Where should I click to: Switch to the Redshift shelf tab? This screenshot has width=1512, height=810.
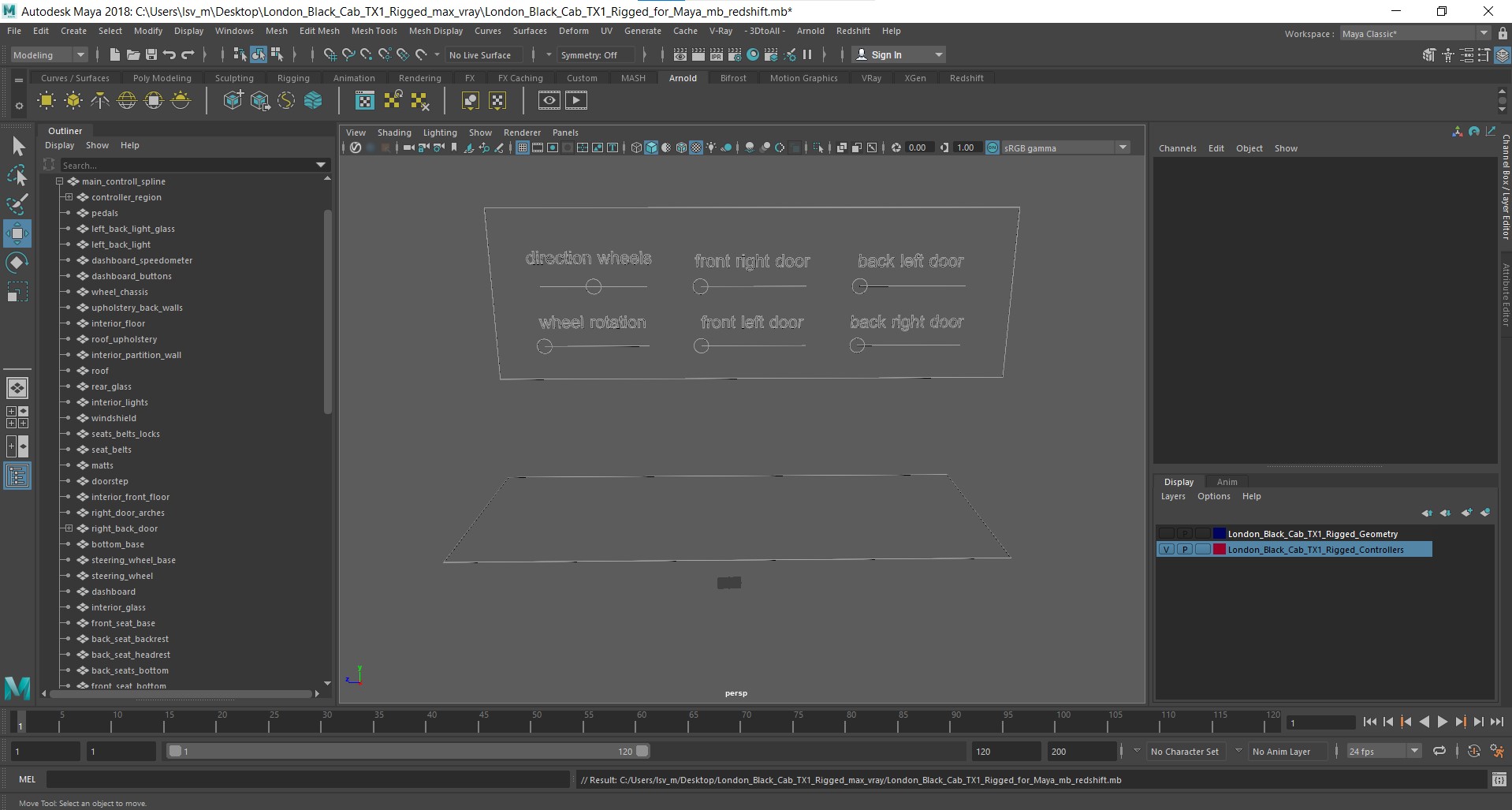point(966,78)
